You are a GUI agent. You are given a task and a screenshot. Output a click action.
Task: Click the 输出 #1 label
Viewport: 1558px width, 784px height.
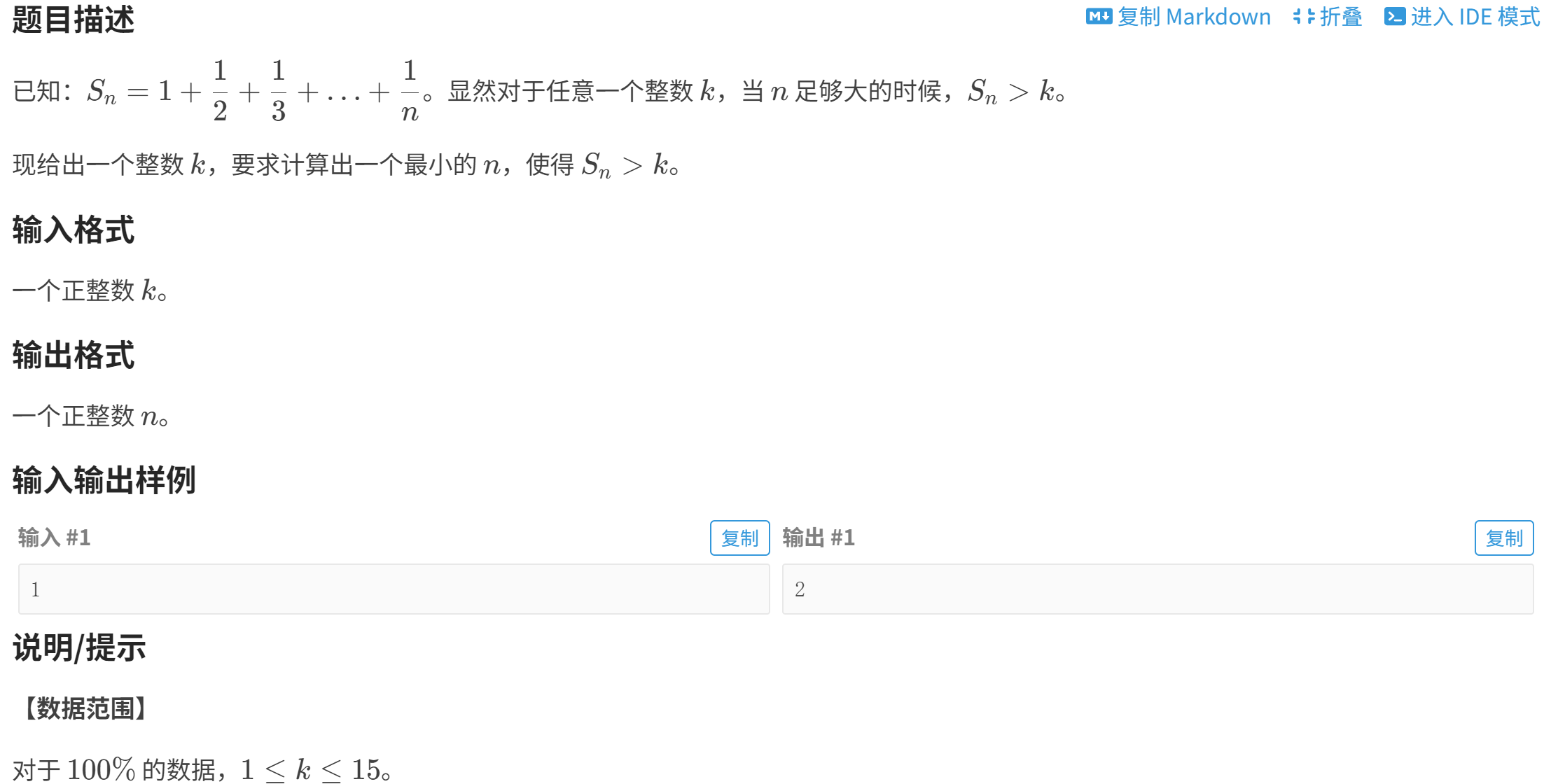tap(819, 538)
